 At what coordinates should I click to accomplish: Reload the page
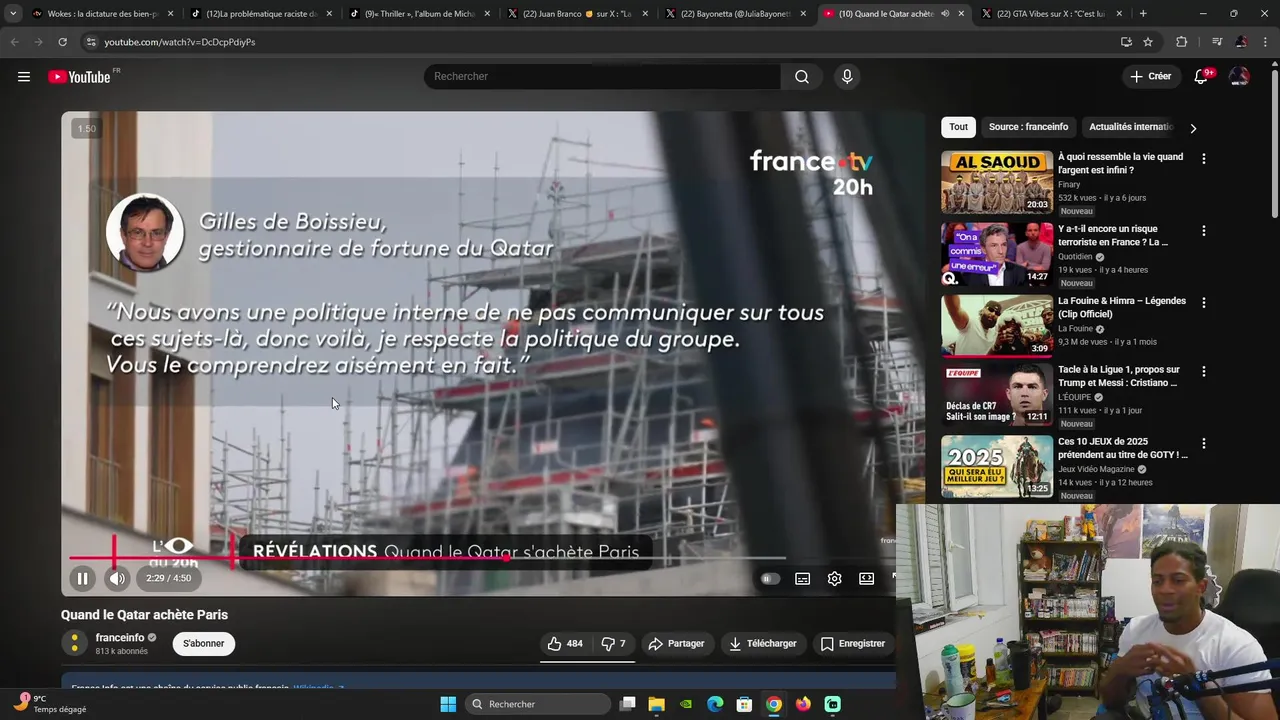pos(62,42)
